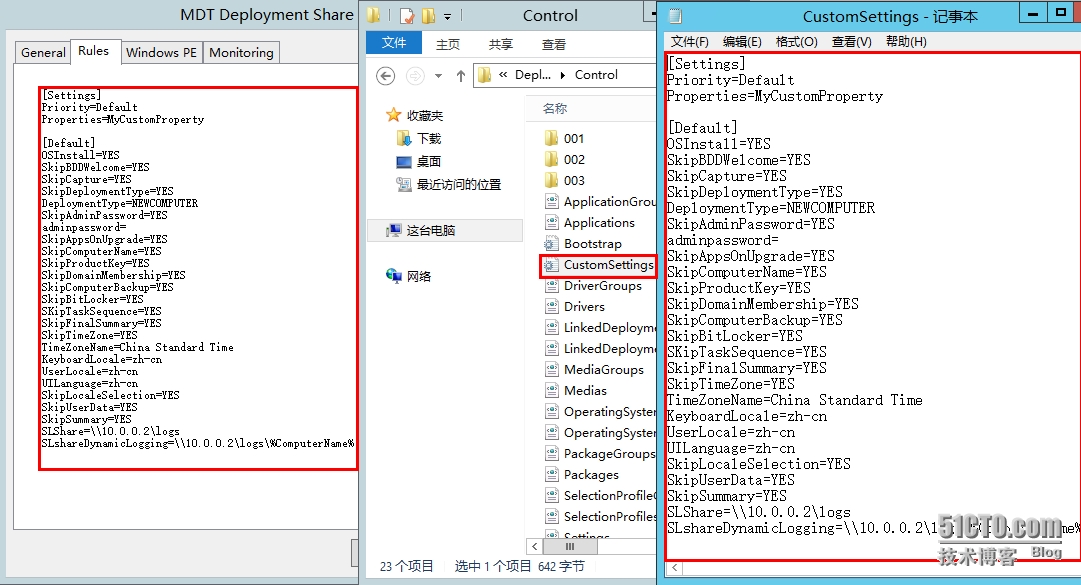This screenshot has height=585, width=1081.
Task: Select the MediaGroups file icon
Action: point(552,369)
